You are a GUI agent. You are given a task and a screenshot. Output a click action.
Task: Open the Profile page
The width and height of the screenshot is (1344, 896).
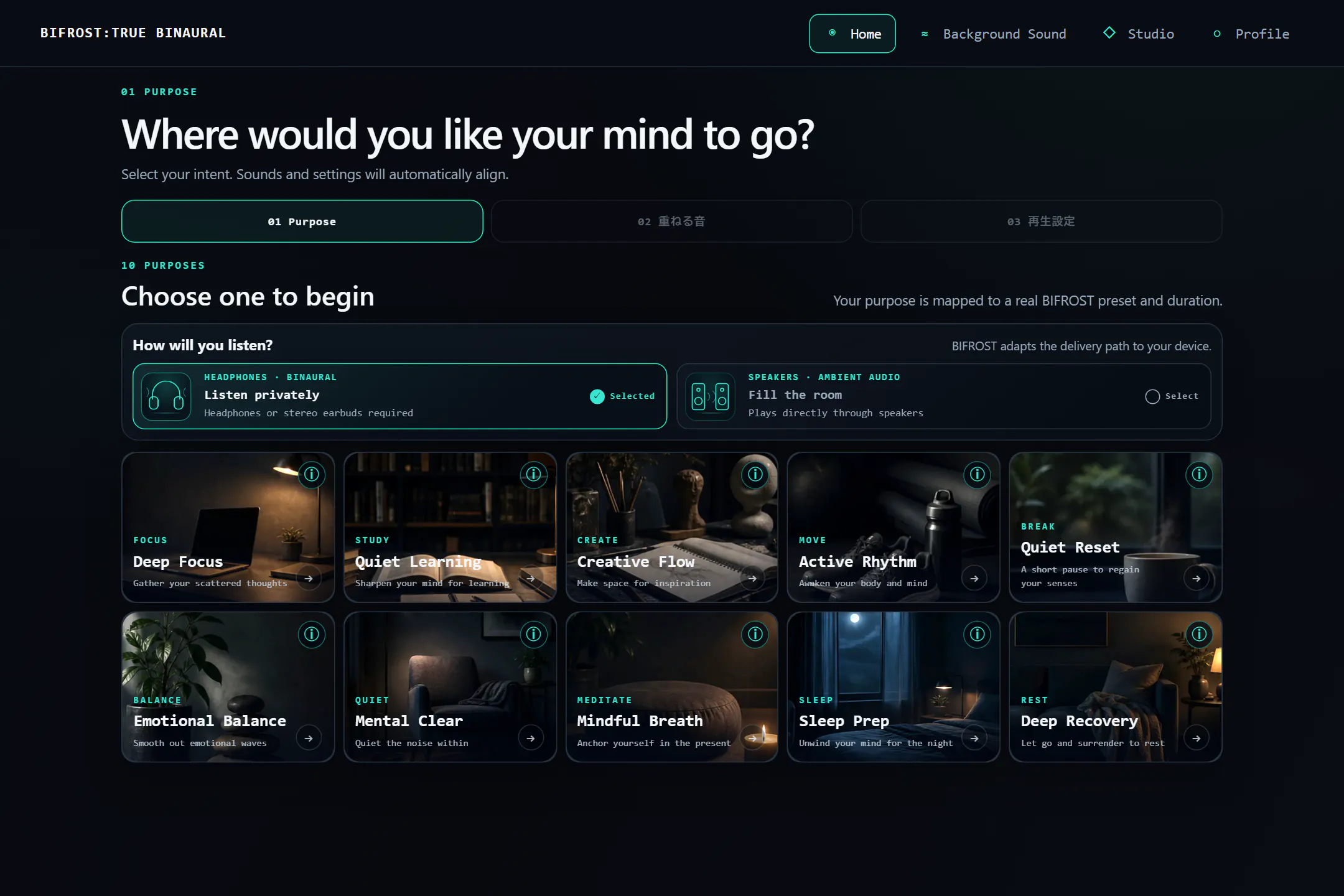point(1251,34)
